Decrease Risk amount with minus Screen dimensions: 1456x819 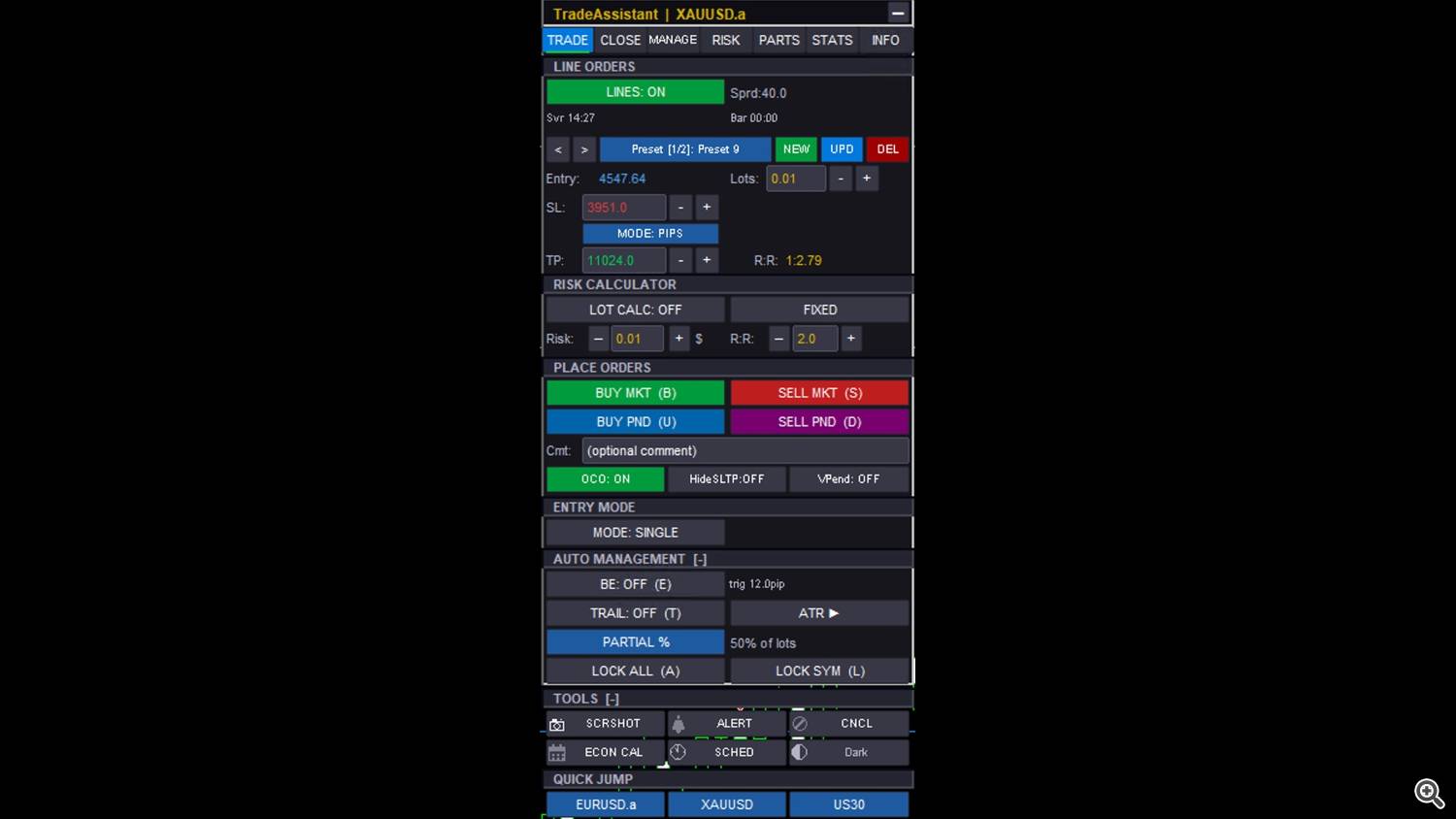pos(598,339)
